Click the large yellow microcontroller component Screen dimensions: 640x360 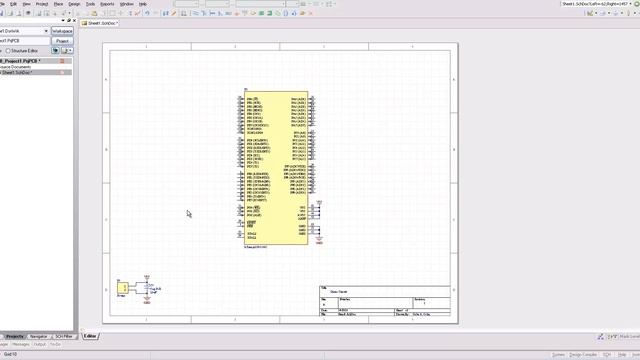(x=276, y=168)
